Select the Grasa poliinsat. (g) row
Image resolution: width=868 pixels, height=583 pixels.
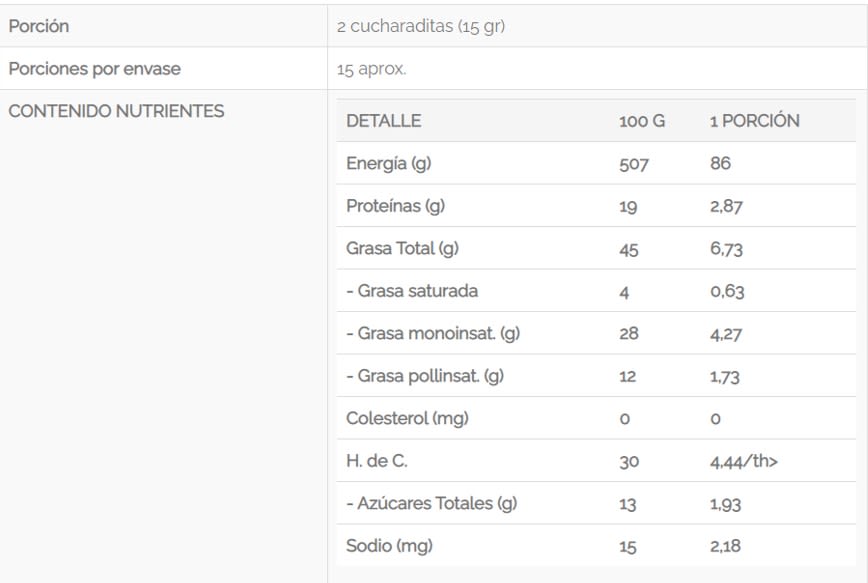pos(425,376)
